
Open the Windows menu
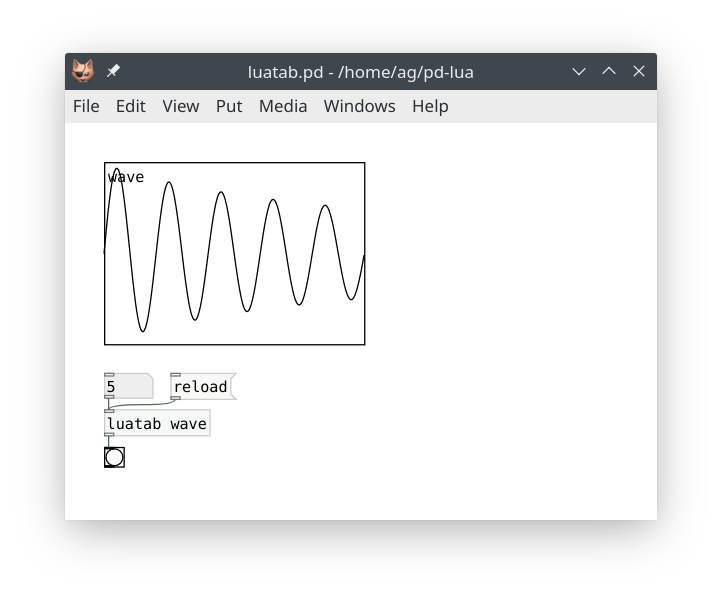(x=359, y=106)
